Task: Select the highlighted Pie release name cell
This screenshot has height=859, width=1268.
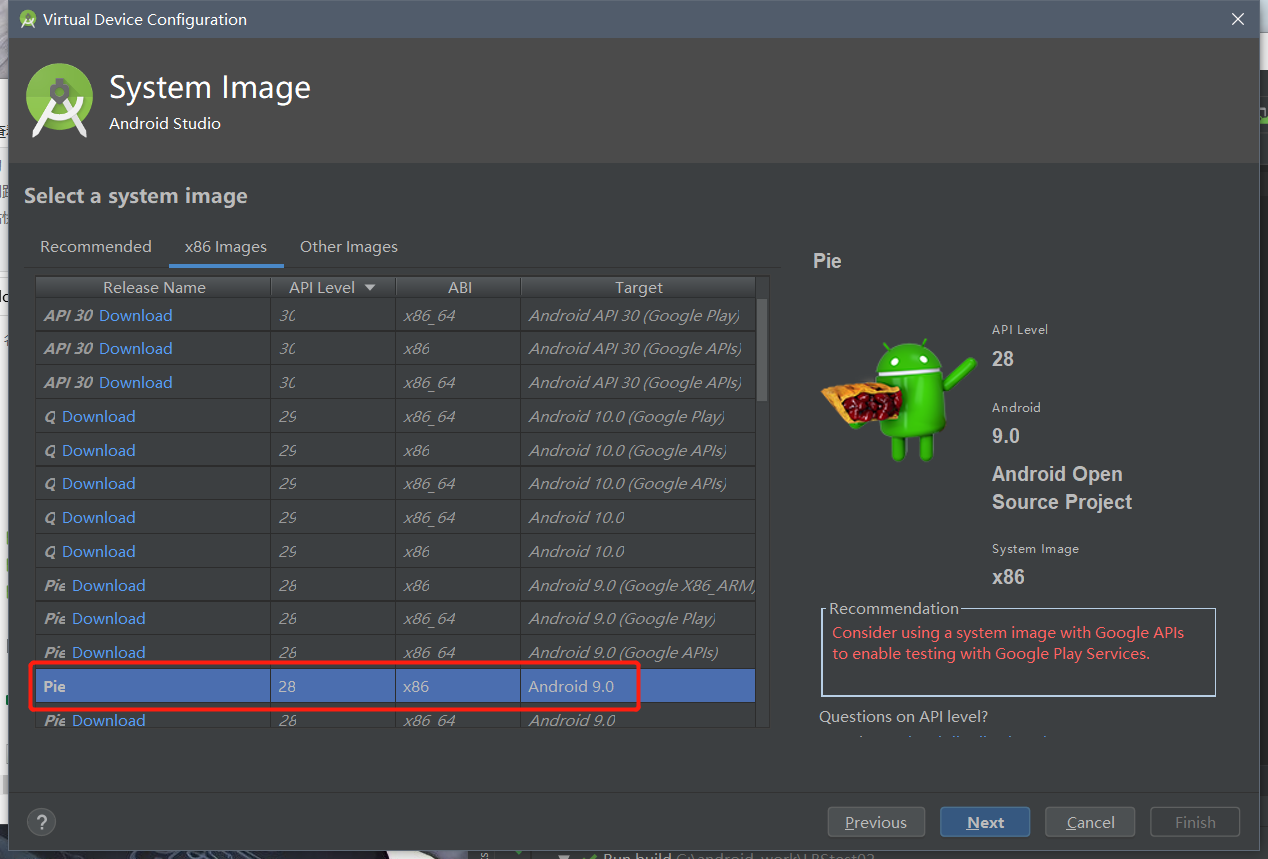Action: tap(154, 686)
